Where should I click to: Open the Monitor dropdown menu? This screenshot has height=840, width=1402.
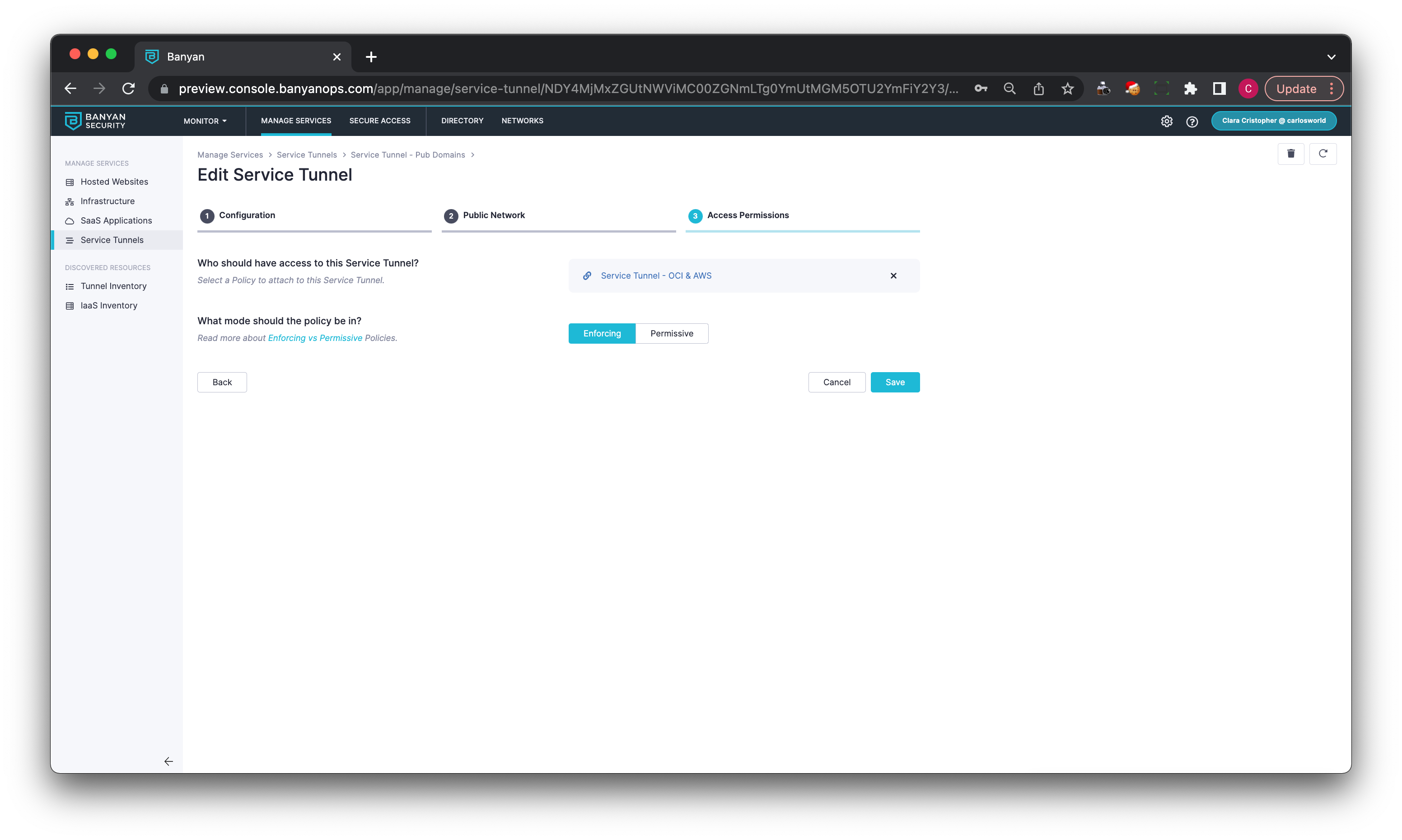click(205, 121)
